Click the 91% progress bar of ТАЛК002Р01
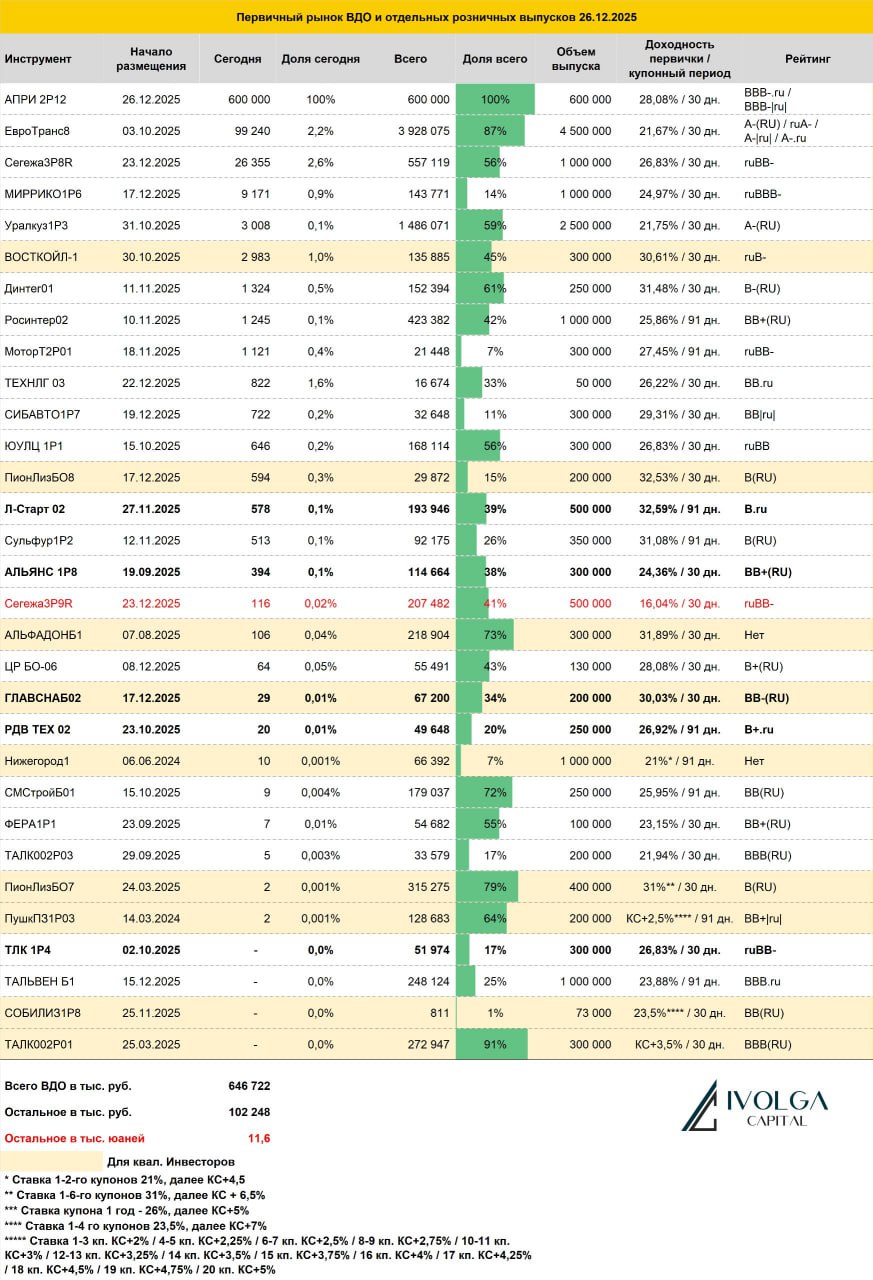Screen dimensions: 873x1280 [491, 1044]
